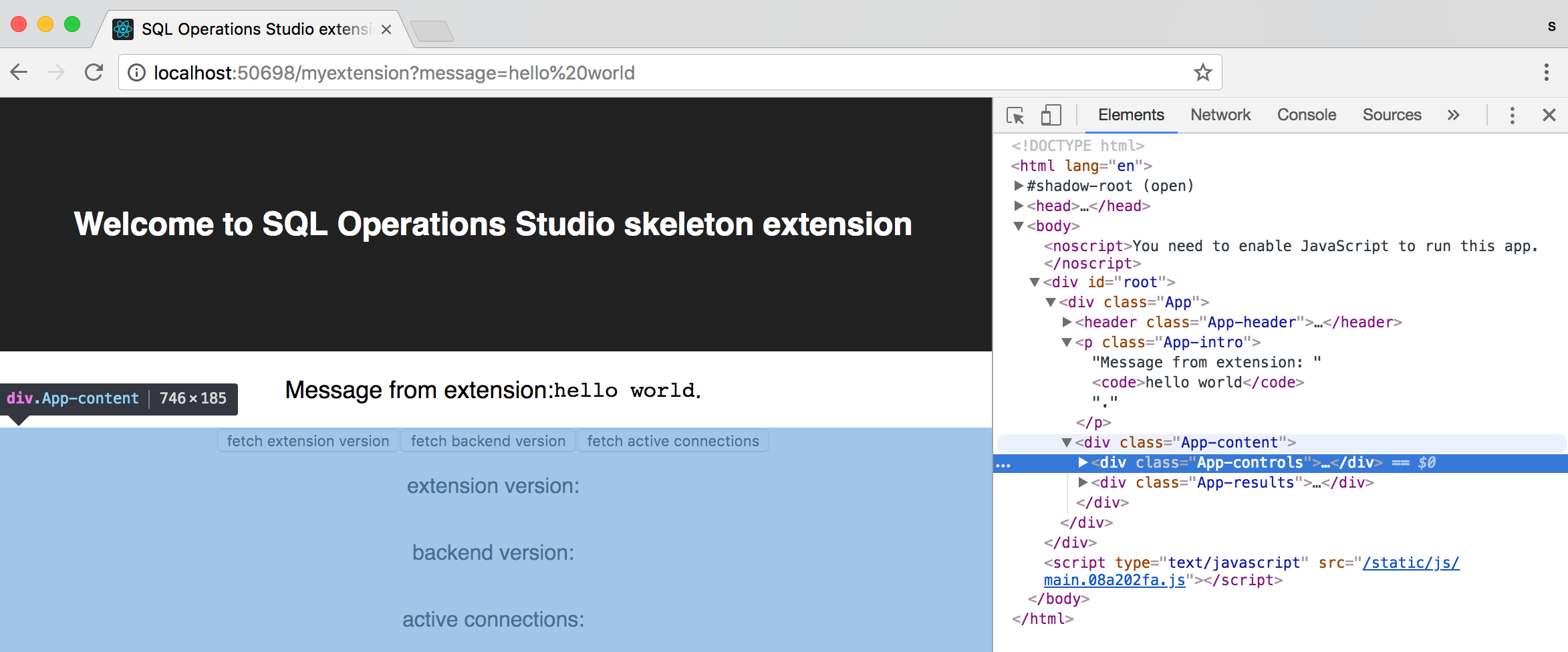Toggle the device toolbar
The image size is (1568, 652).
(x=1051, y=115)
